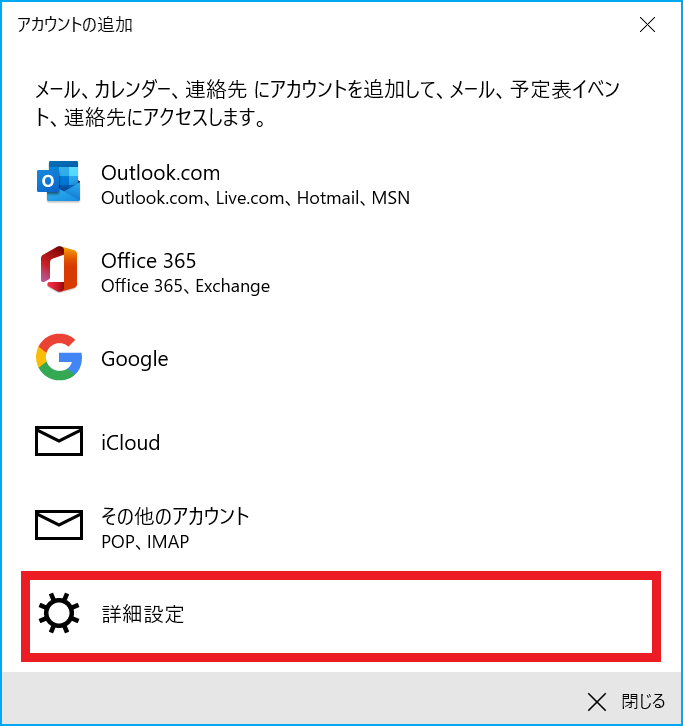The height and width of the screenshot is (726, 683).
Task: Open 詳細設定 advanced setup label
Action: pyautogui.click(x=143, y=614)
